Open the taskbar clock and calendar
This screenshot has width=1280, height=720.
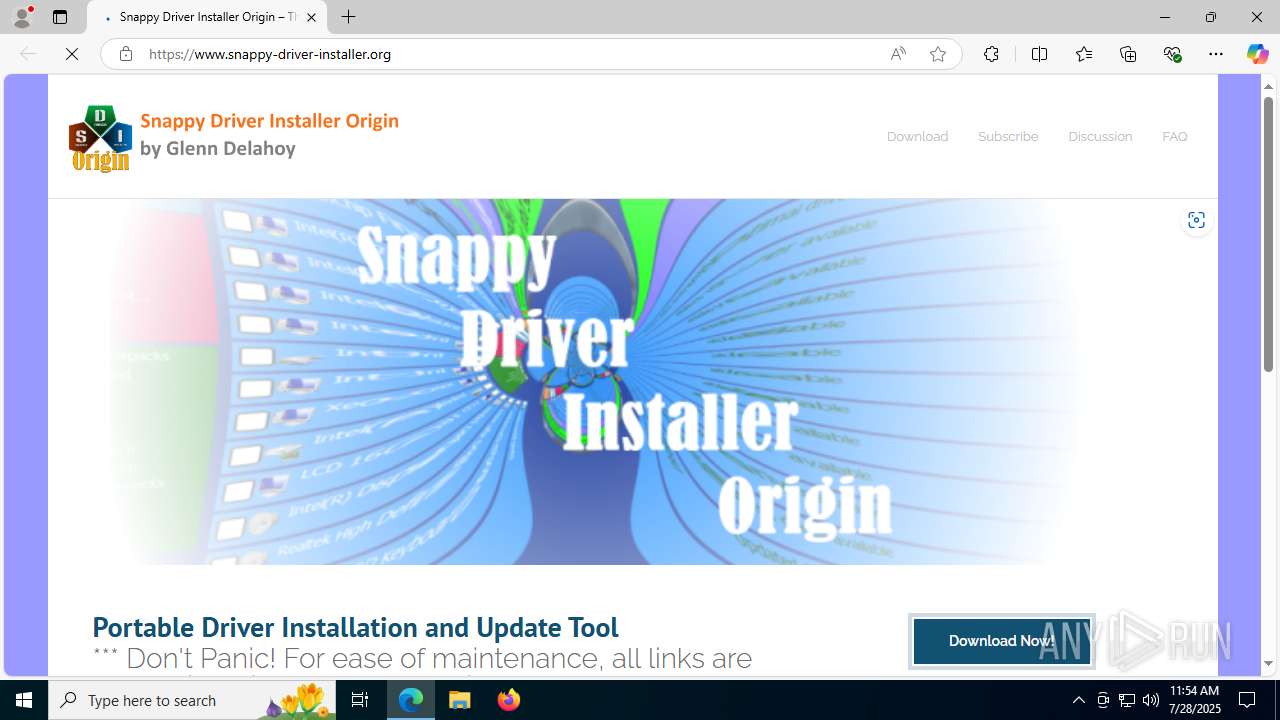click(1195, 700)
